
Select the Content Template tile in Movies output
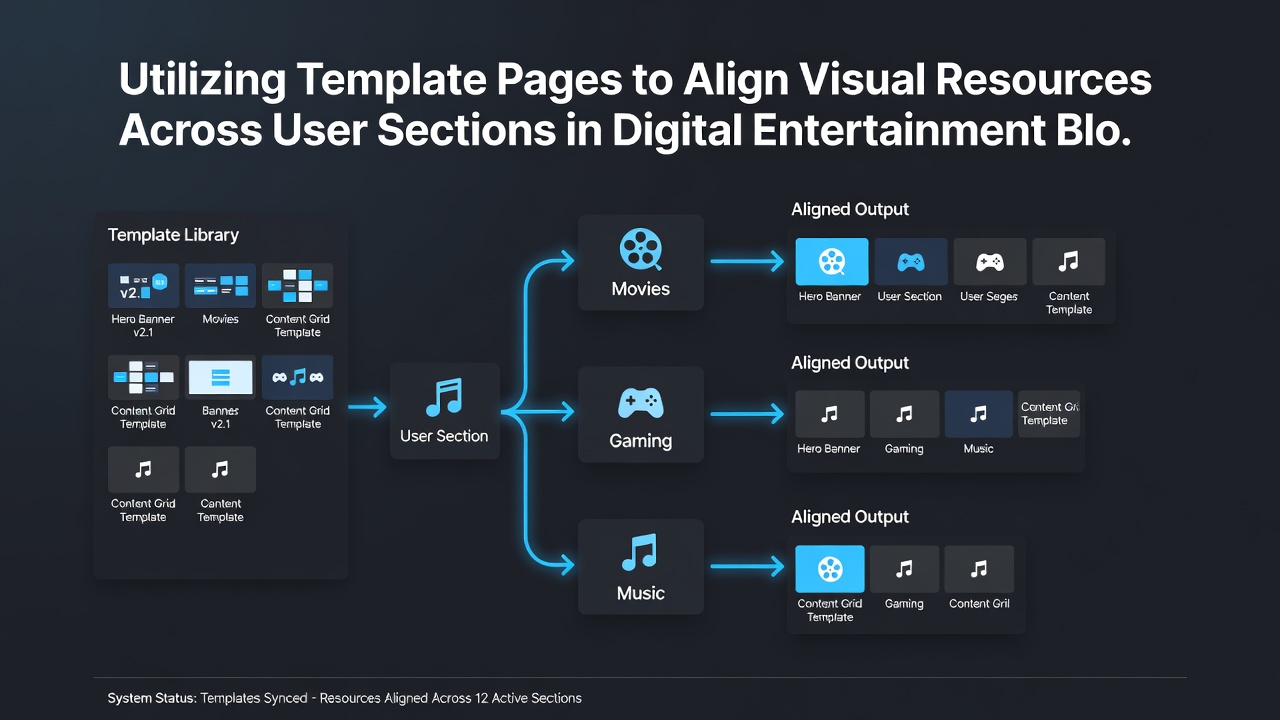pos(1069,262)
